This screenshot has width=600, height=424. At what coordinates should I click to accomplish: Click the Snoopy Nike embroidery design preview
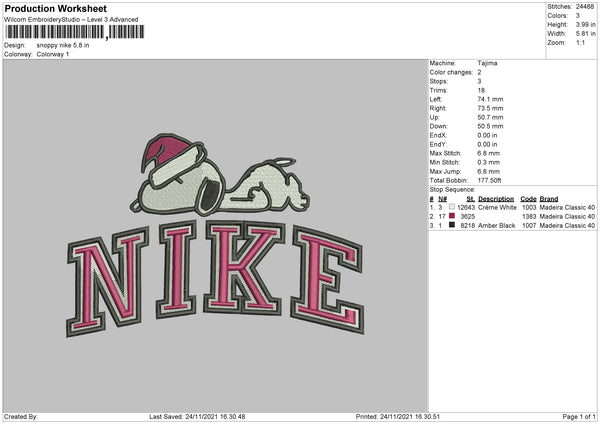tap(215, 235)
